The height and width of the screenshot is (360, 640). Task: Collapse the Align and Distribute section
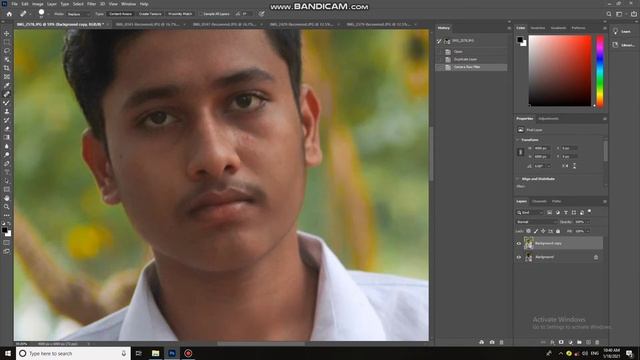[x=518, y=179]
